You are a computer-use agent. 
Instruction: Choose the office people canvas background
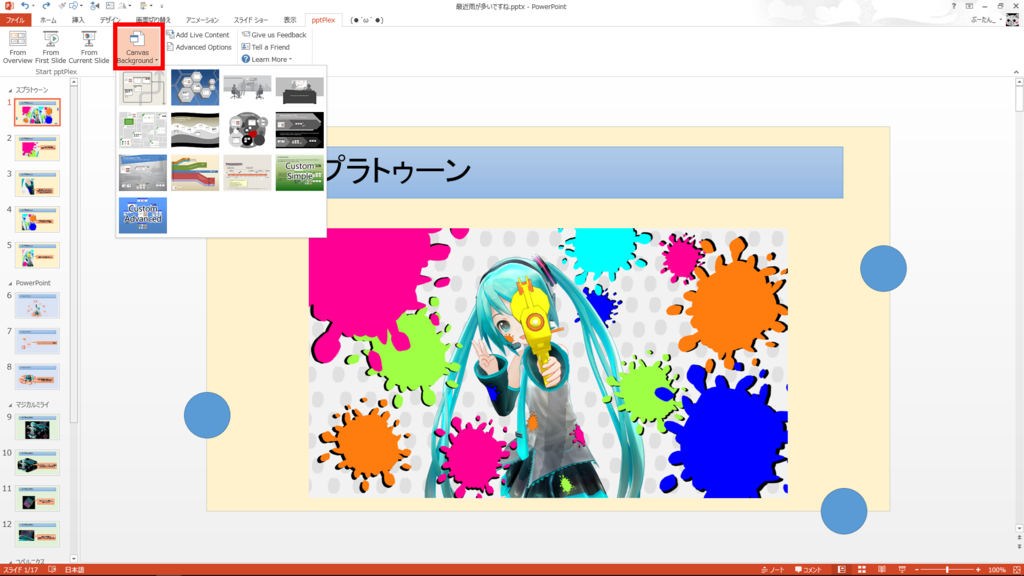point(248,88)
